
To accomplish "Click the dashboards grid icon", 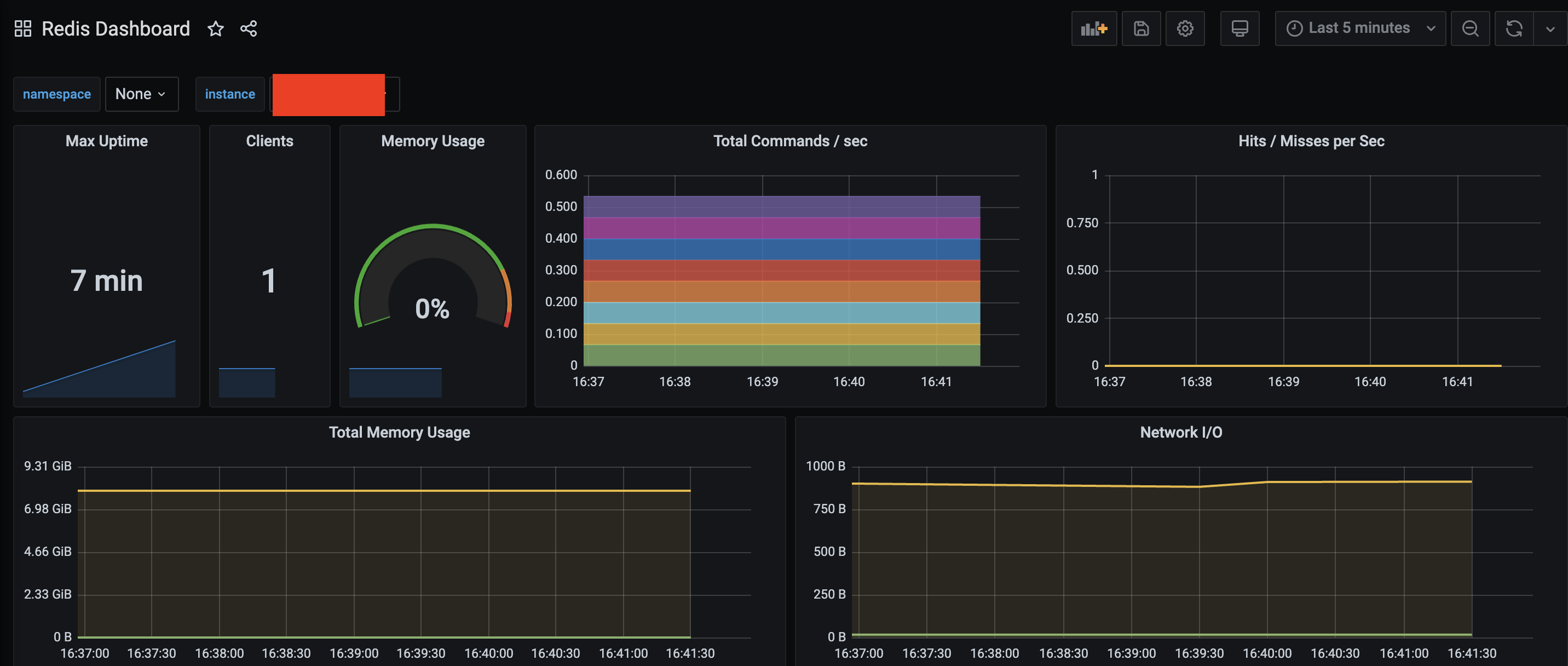I will pos(22,28).
